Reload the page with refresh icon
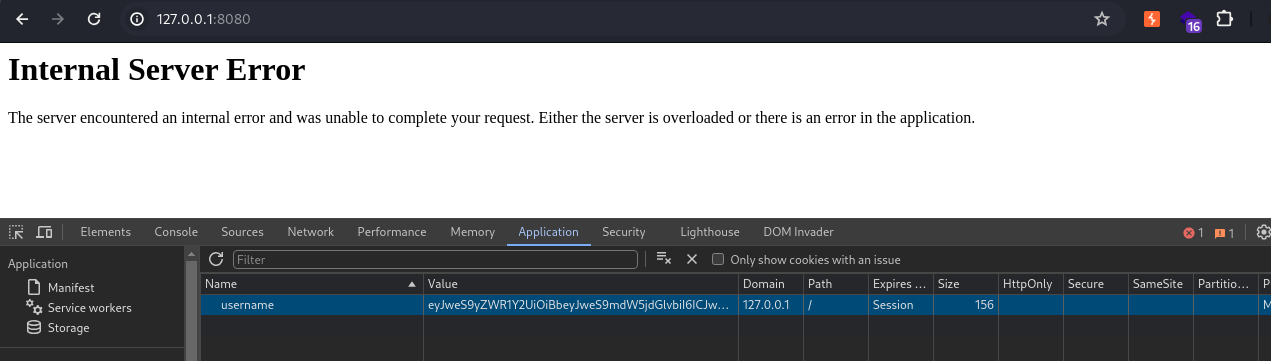 pyautogui.click(x=94, y=19)
